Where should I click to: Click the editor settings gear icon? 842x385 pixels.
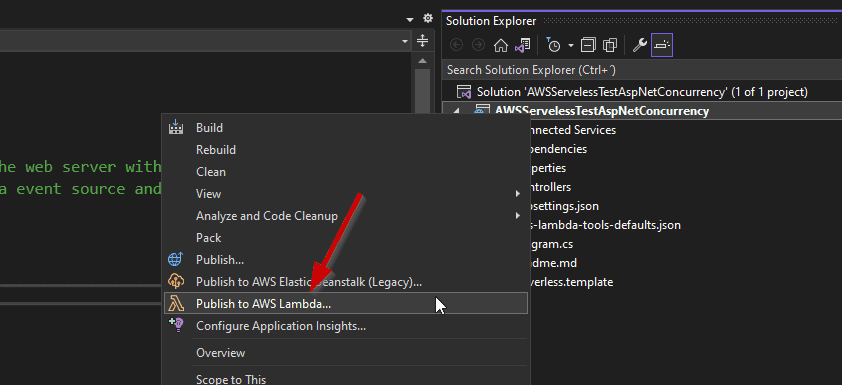[428, 18]
